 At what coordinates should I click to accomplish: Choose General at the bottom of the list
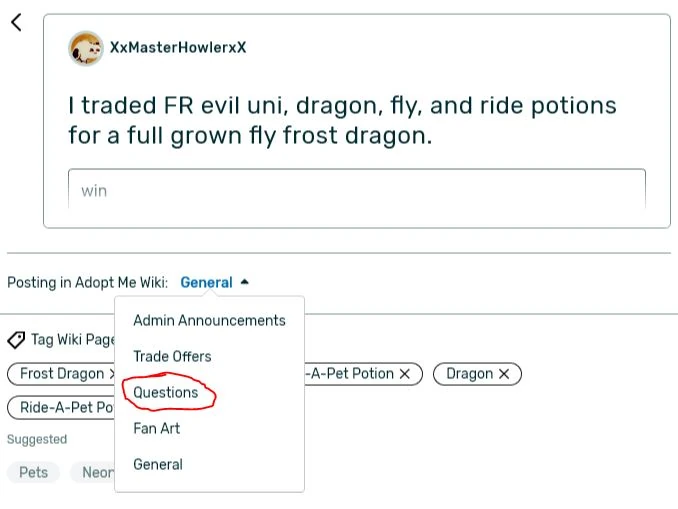[x=158, y=464]
